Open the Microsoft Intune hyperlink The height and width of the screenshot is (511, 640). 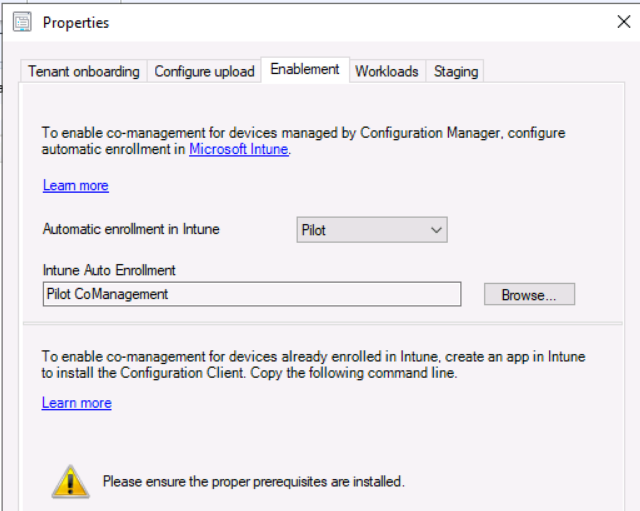coord(238,150)
